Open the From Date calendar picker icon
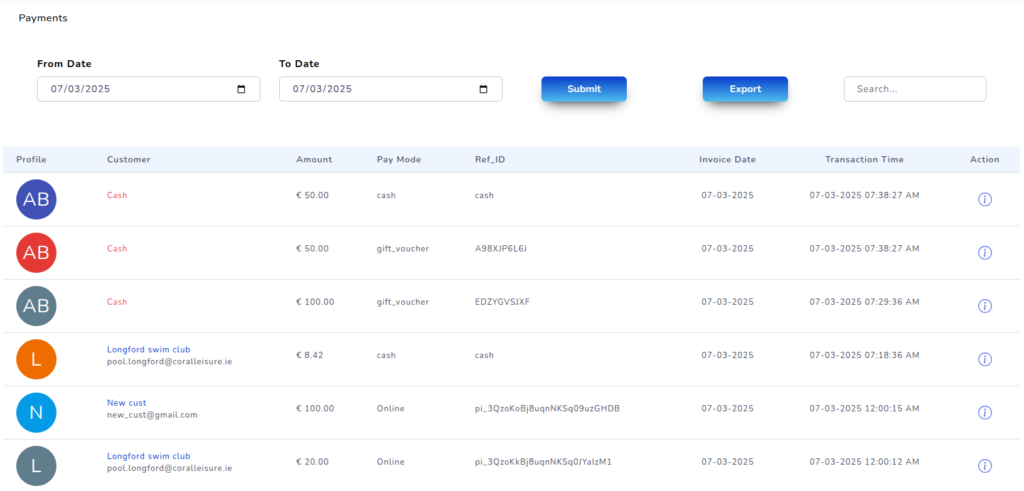The width and height of the screenshot is (1024, 491). (241, 89)
